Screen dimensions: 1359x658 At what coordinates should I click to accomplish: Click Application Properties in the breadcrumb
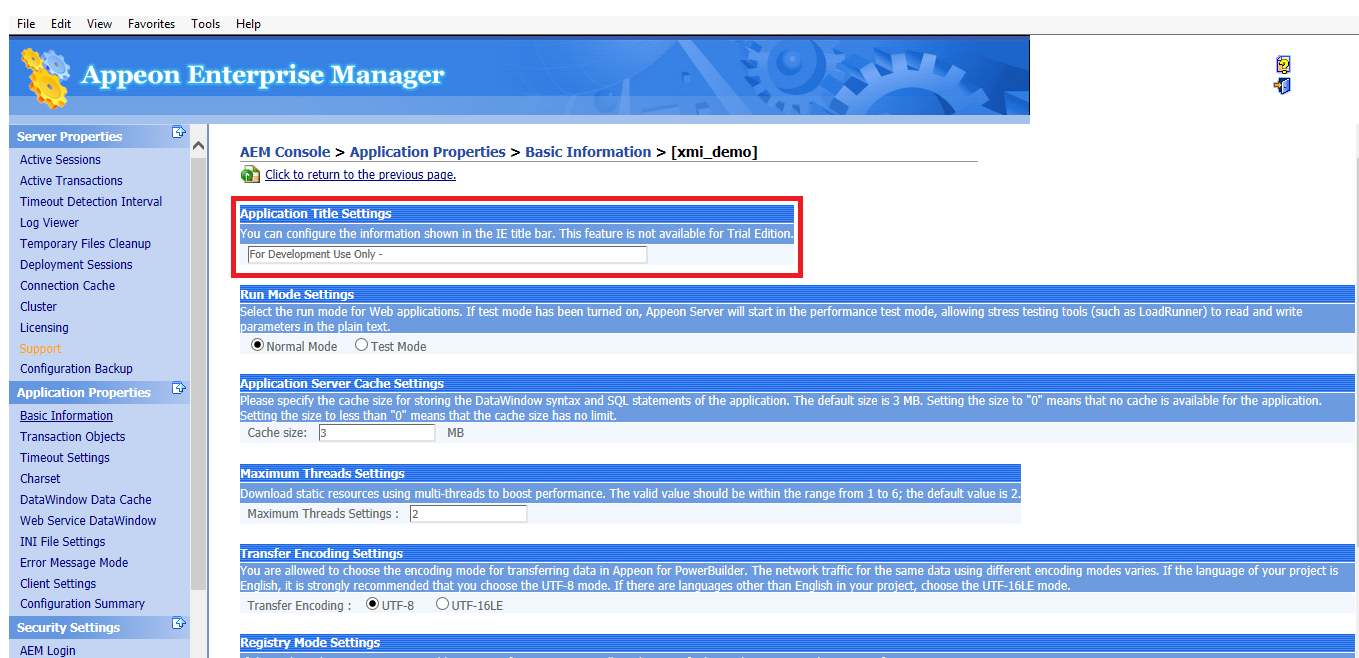428,152
